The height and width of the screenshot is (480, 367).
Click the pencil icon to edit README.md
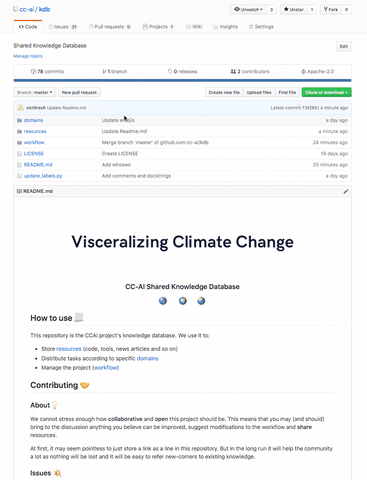tap(346, 191)
